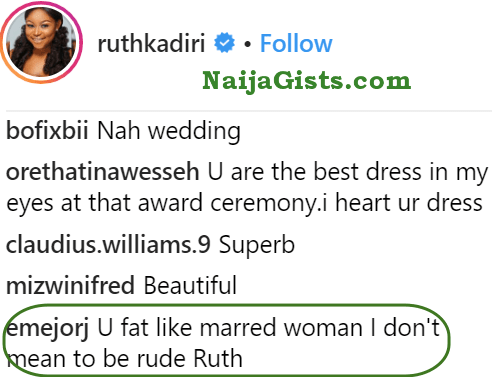Open ruthkadiri's profile picture story

(x=42, y=43)
